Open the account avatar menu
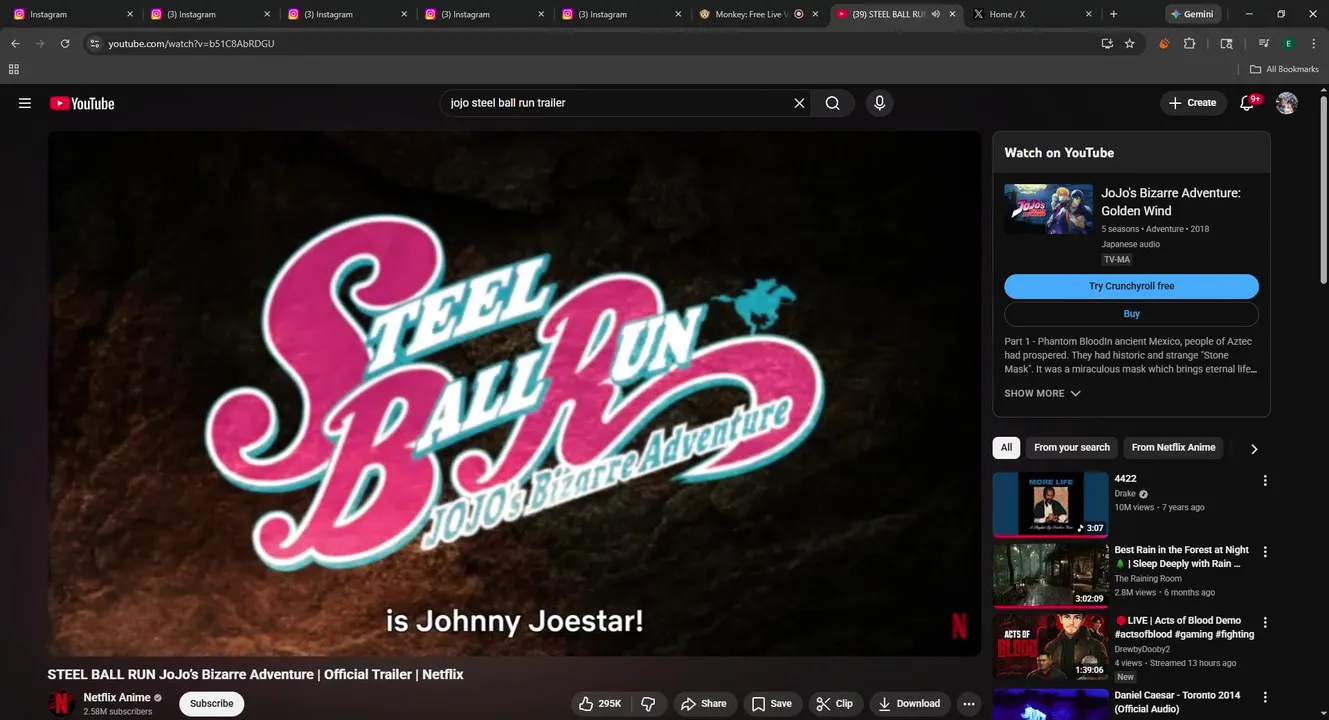 point(1287,103)
